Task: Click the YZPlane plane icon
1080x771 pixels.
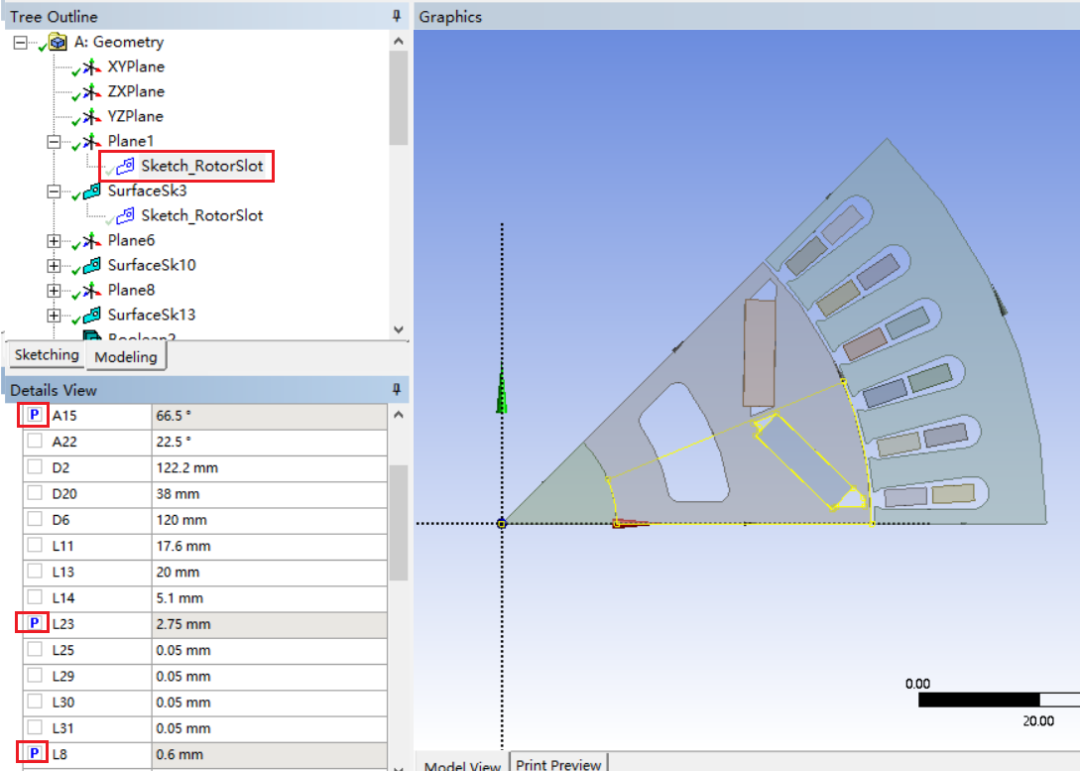Action: (x=92, y=117)
